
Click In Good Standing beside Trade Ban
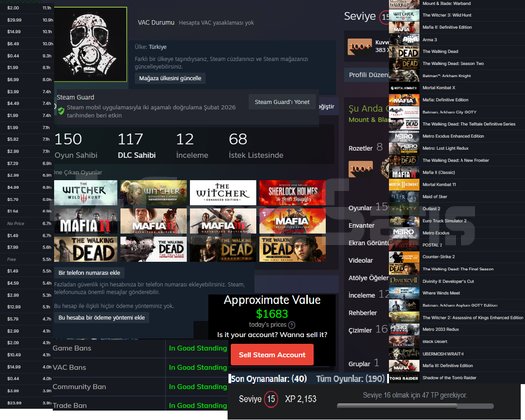coord(198,405)
